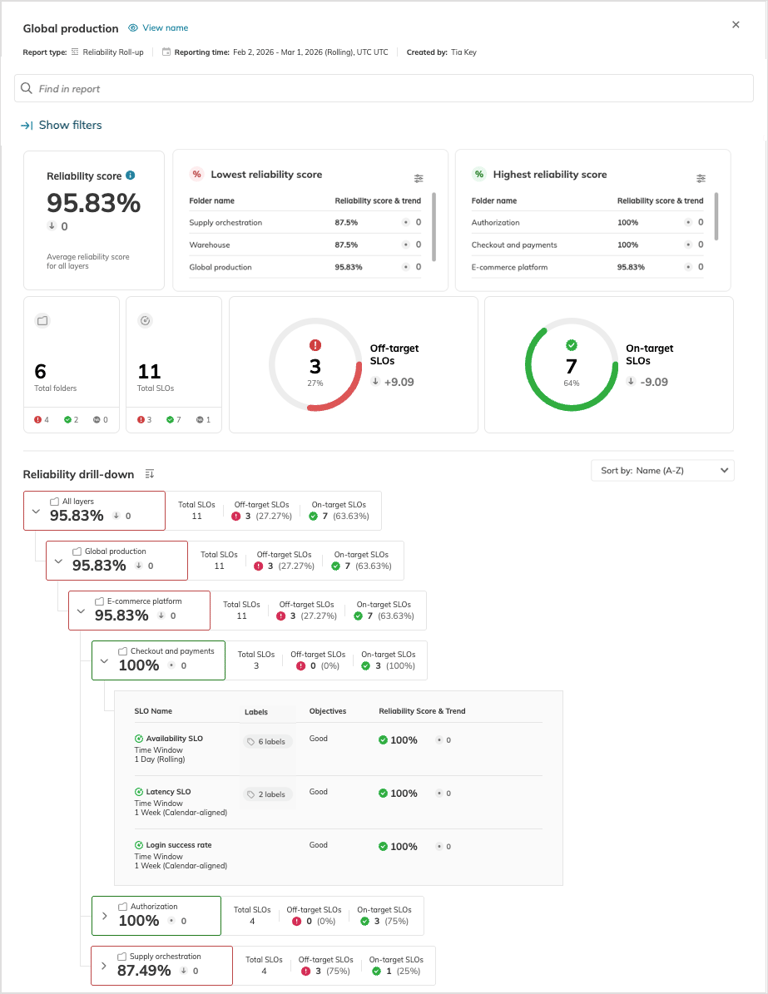
Task: Click scrollbar in Lowest reliability score list
Action: click(434, 227)
